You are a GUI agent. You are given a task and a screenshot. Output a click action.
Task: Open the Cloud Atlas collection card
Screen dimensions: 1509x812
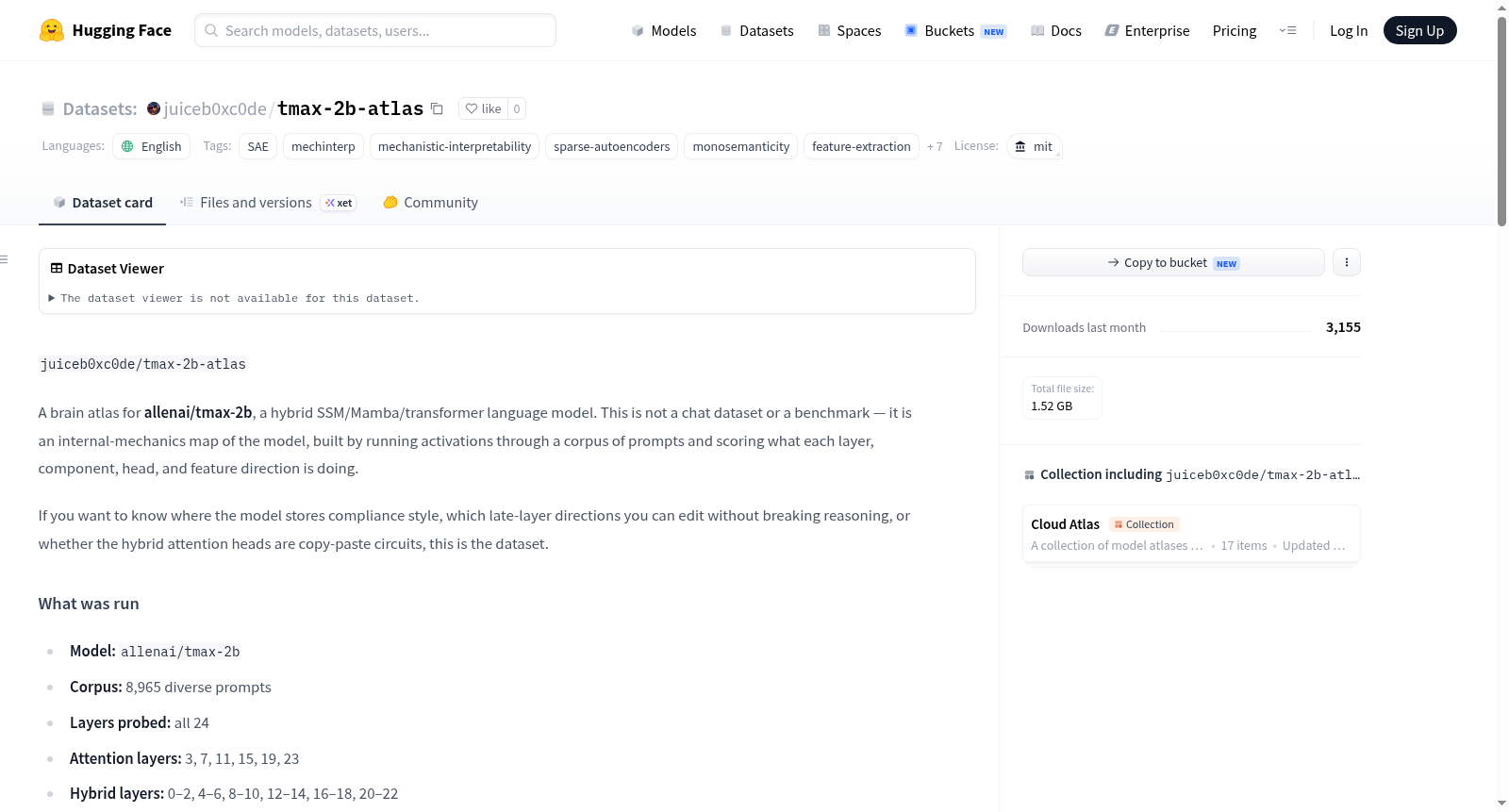point(1191,534)
